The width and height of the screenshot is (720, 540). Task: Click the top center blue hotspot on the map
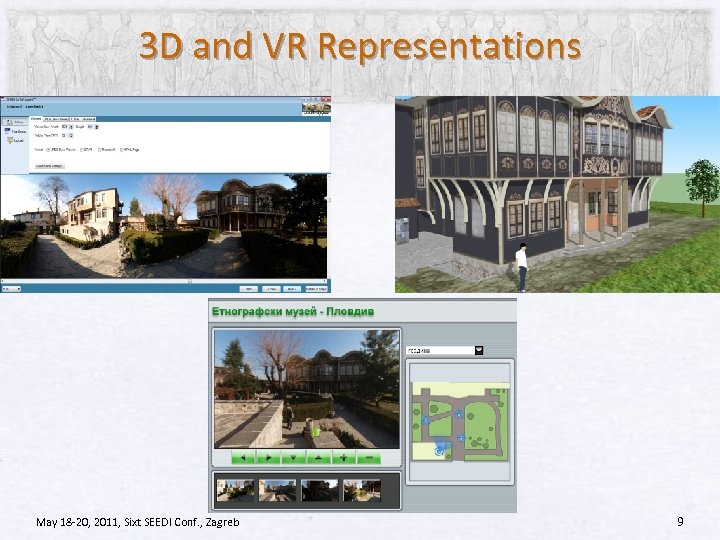pos(458,415)
